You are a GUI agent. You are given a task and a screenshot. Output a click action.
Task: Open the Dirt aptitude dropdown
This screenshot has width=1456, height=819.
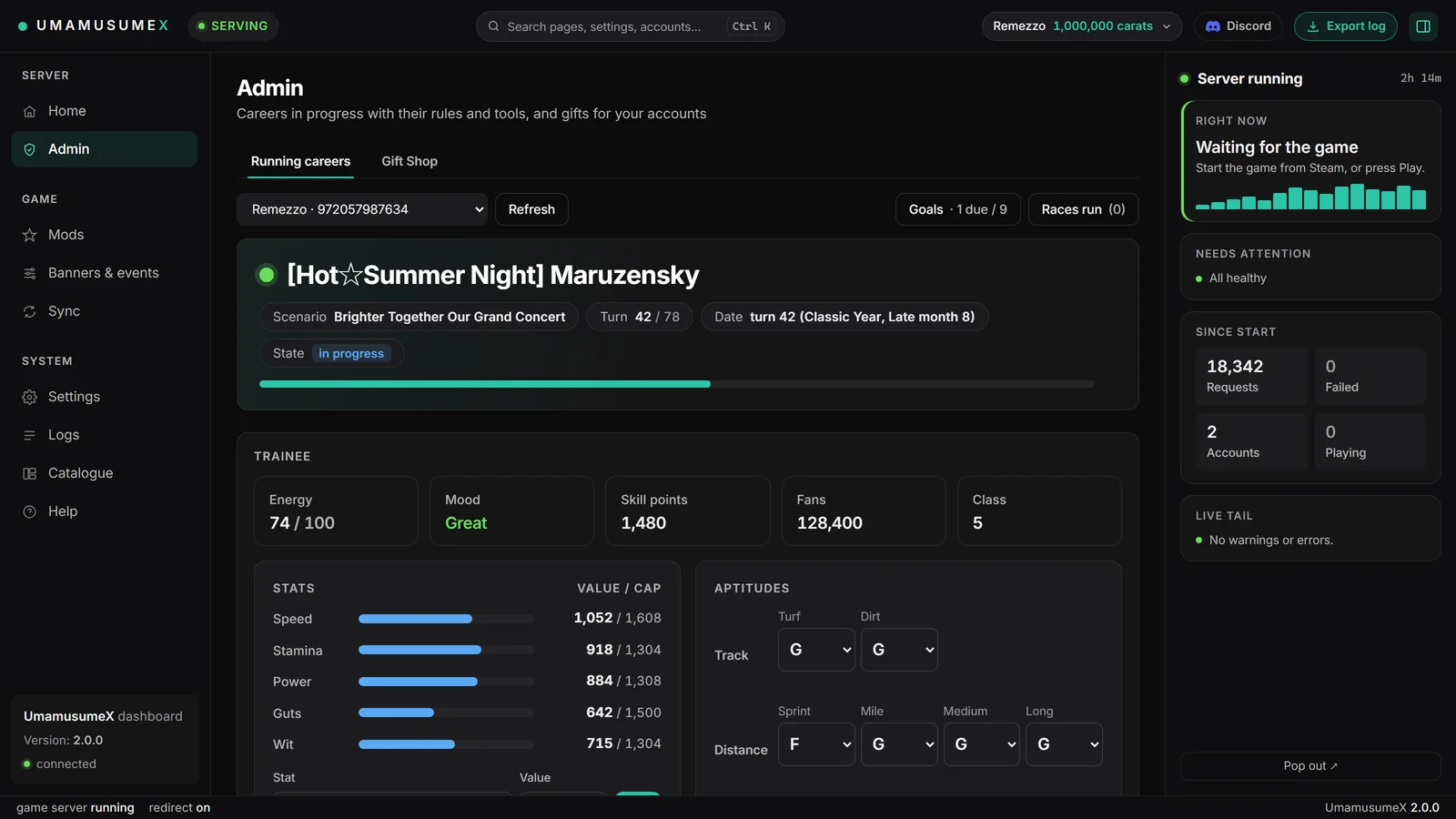[899, 650]
